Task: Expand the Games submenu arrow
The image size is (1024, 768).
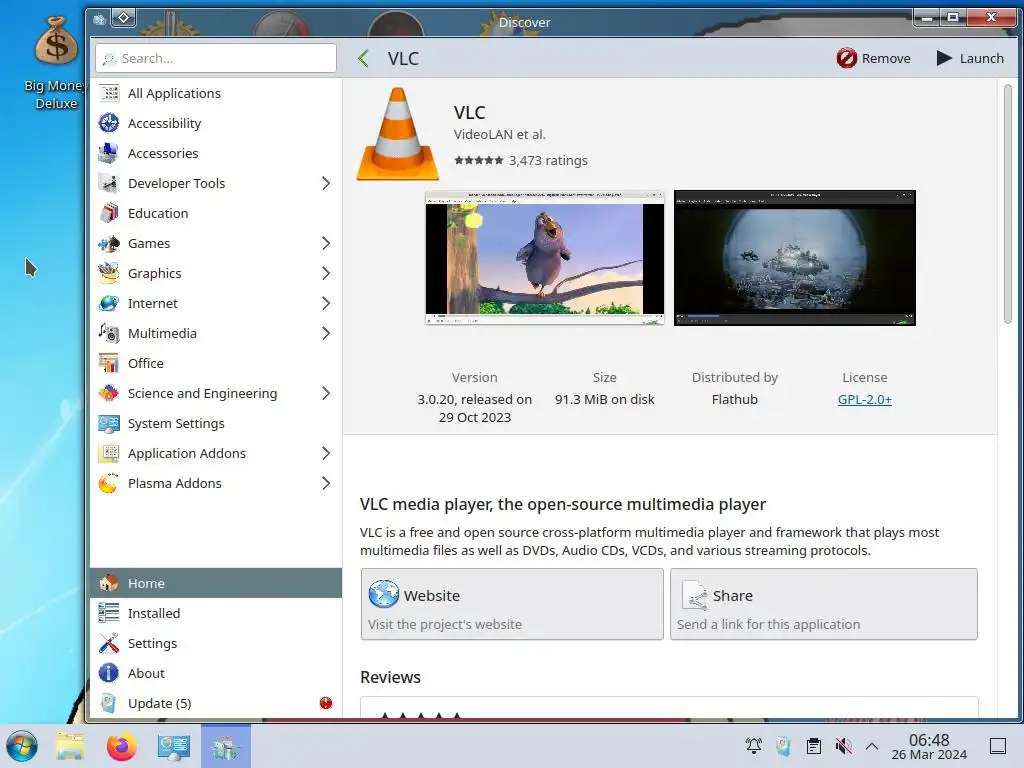Action: click(326, 243)
